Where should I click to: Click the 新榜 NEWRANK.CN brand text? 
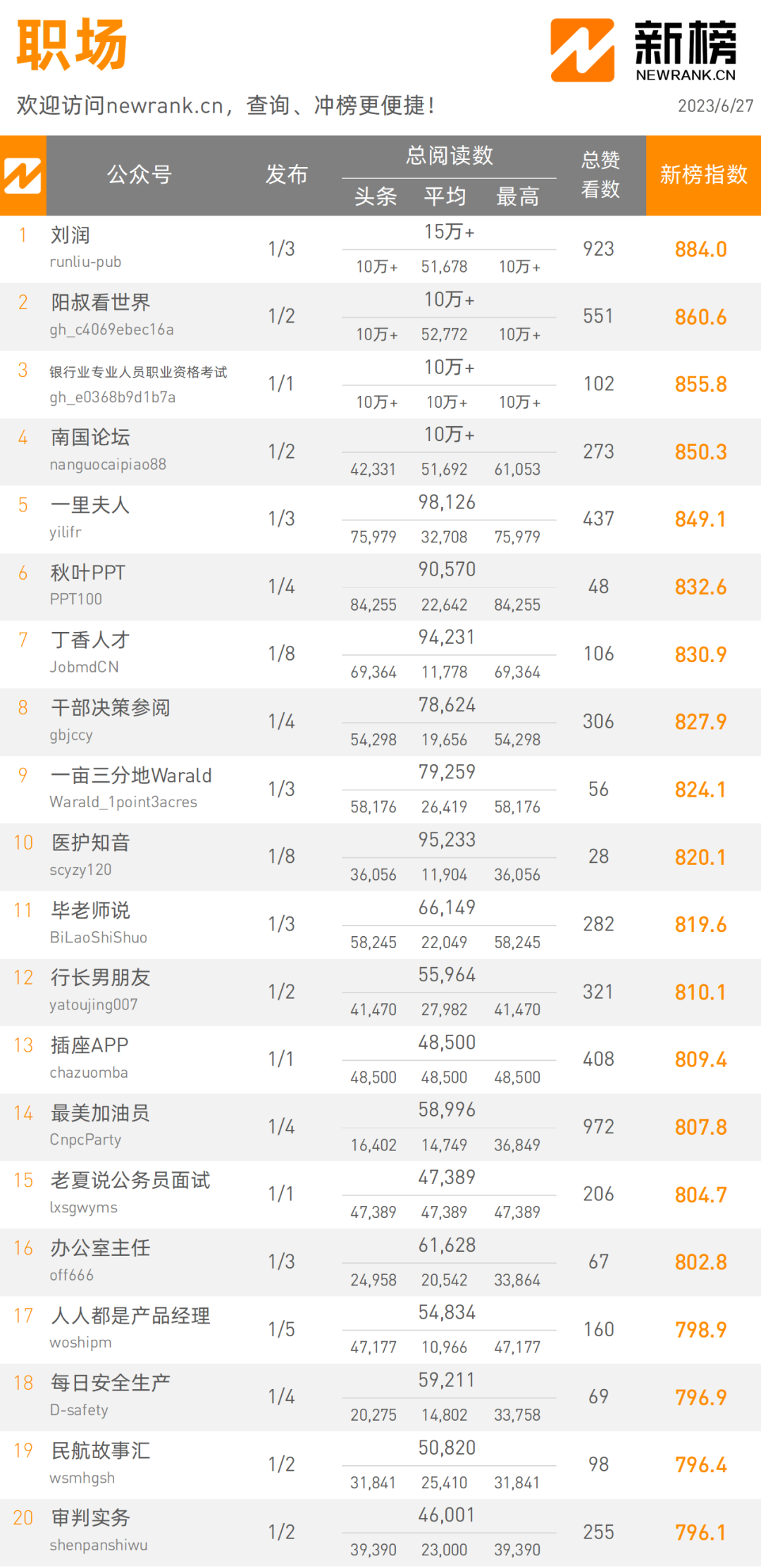(685, 50)
